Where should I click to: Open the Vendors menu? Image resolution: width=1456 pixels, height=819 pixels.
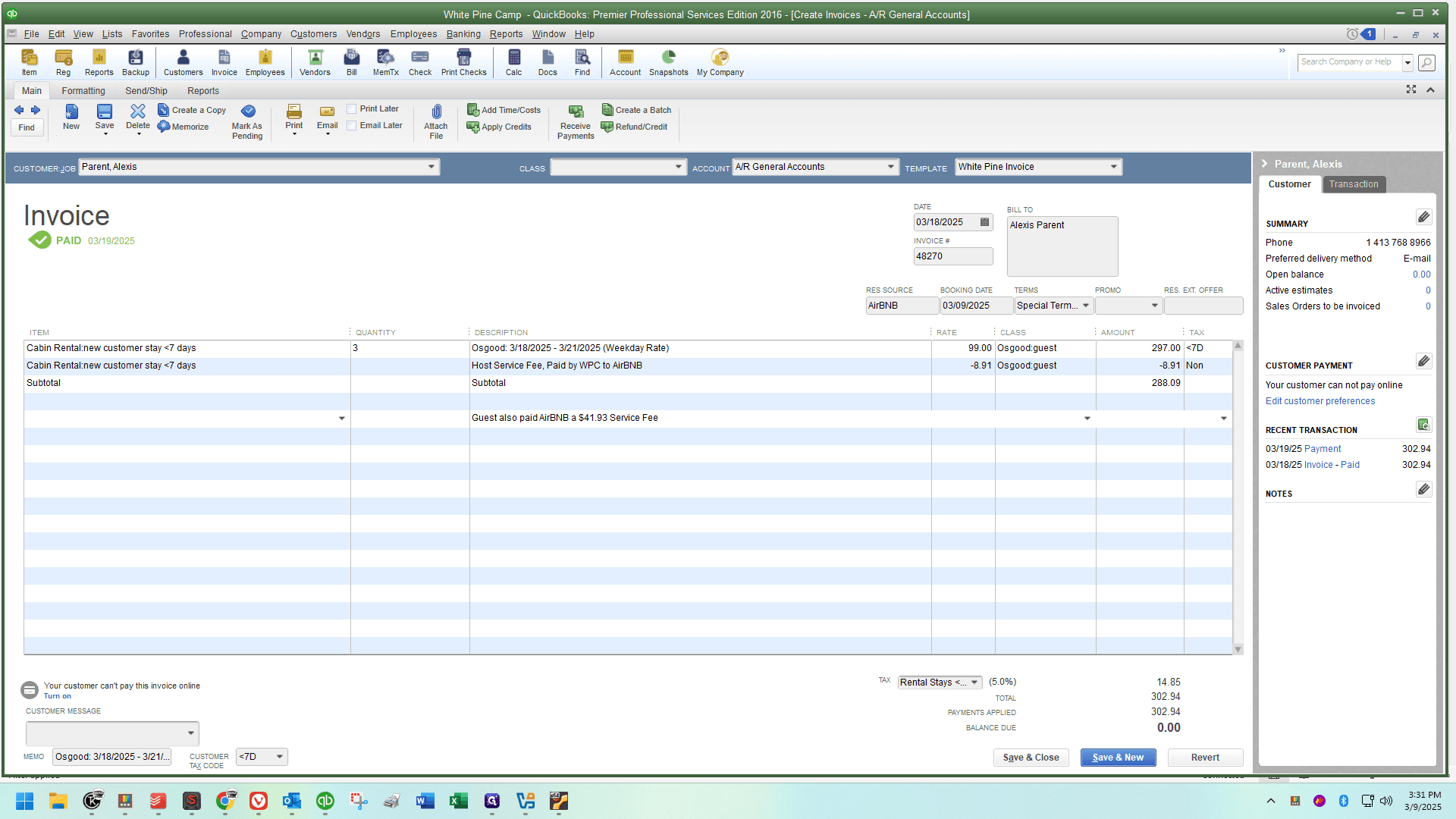[363, 34]
